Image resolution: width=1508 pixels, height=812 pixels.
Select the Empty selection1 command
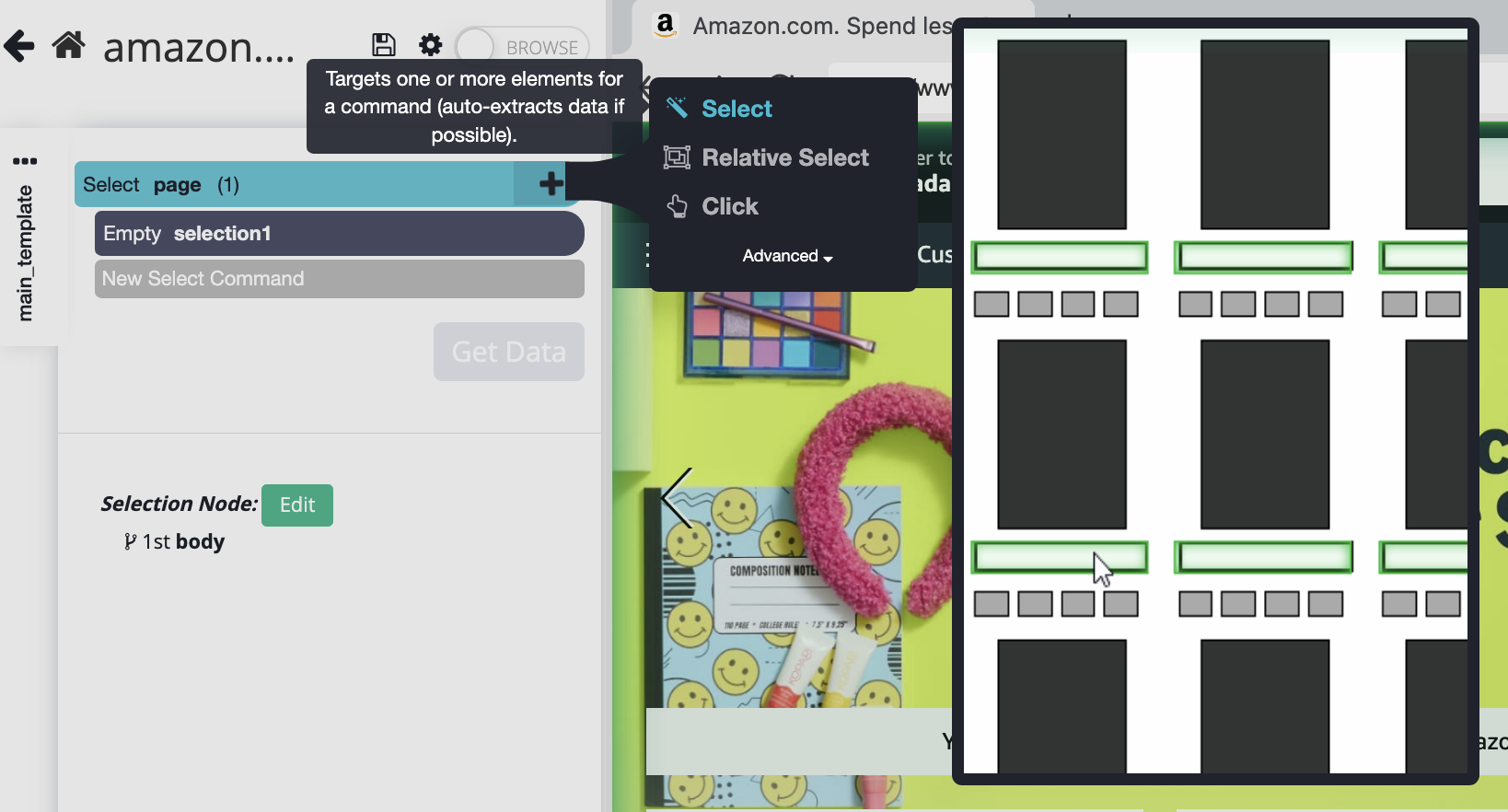point(339,234)
